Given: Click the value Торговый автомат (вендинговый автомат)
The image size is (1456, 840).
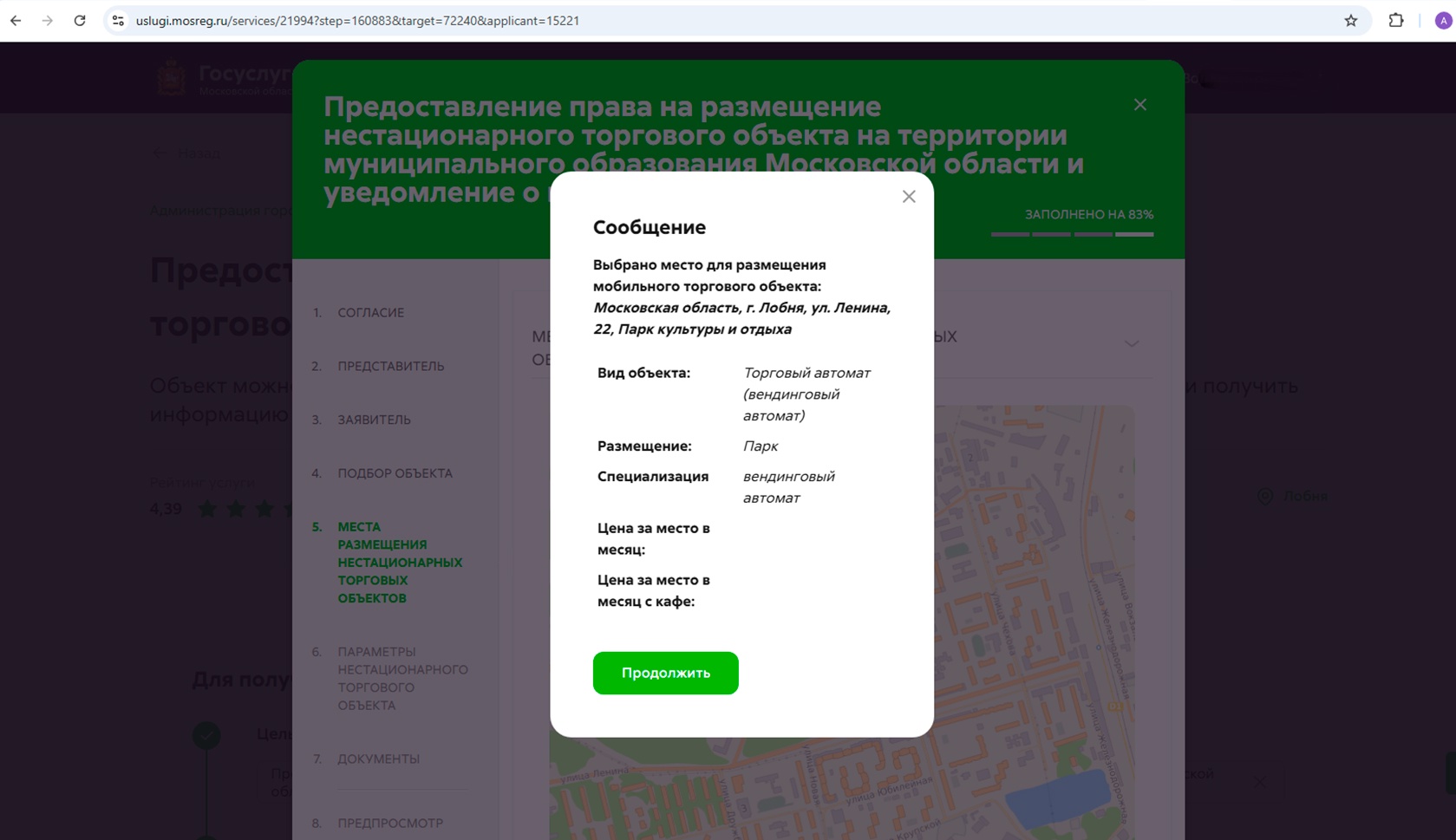Looking at the screenshot, I should coord(806,394).
